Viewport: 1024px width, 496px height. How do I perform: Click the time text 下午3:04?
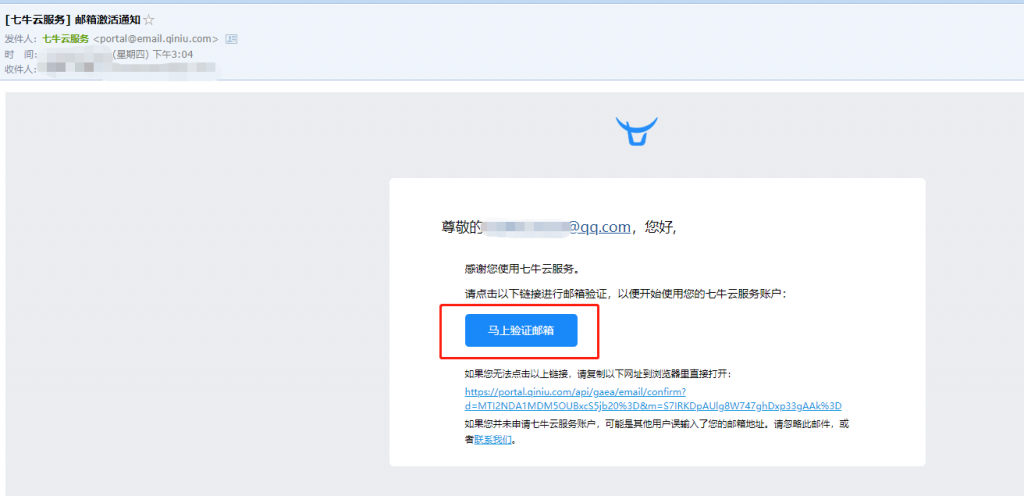pyautogui.click(x=172, y=54)
